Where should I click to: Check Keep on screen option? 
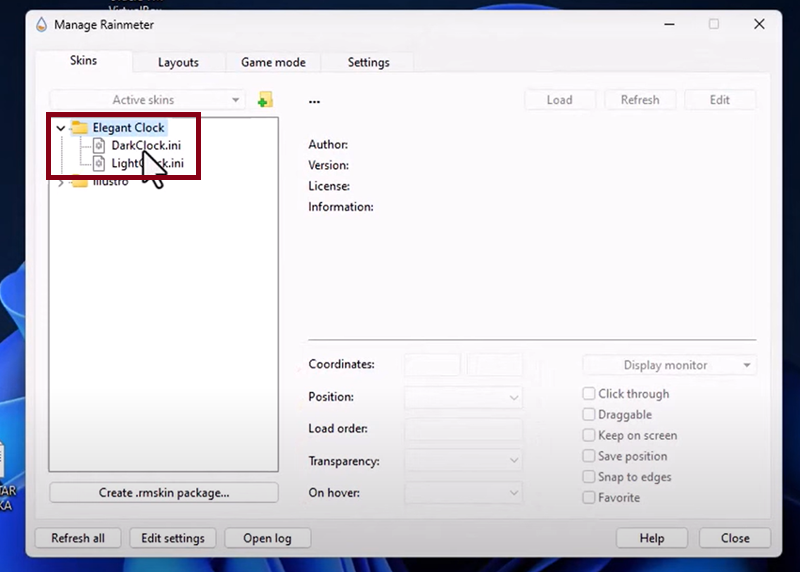589,435
